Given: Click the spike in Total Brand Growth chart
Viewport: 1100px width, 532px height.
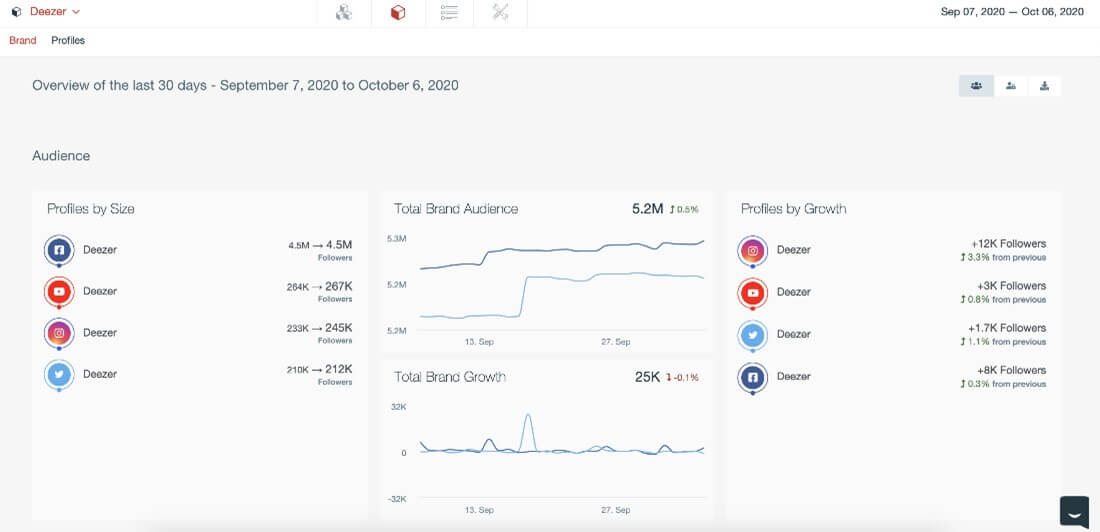Looking at the screenshot, I should click(528, 418).
